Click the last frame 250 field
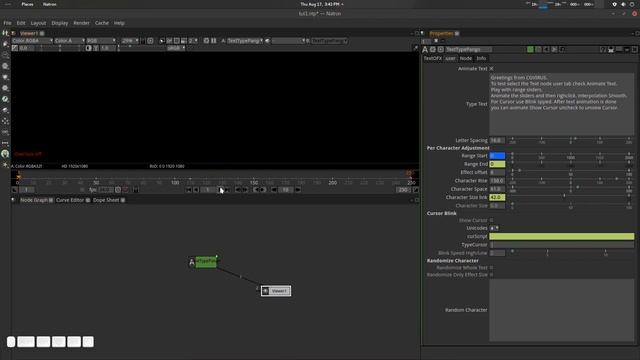The image size is (640, 360). [403, 190]
